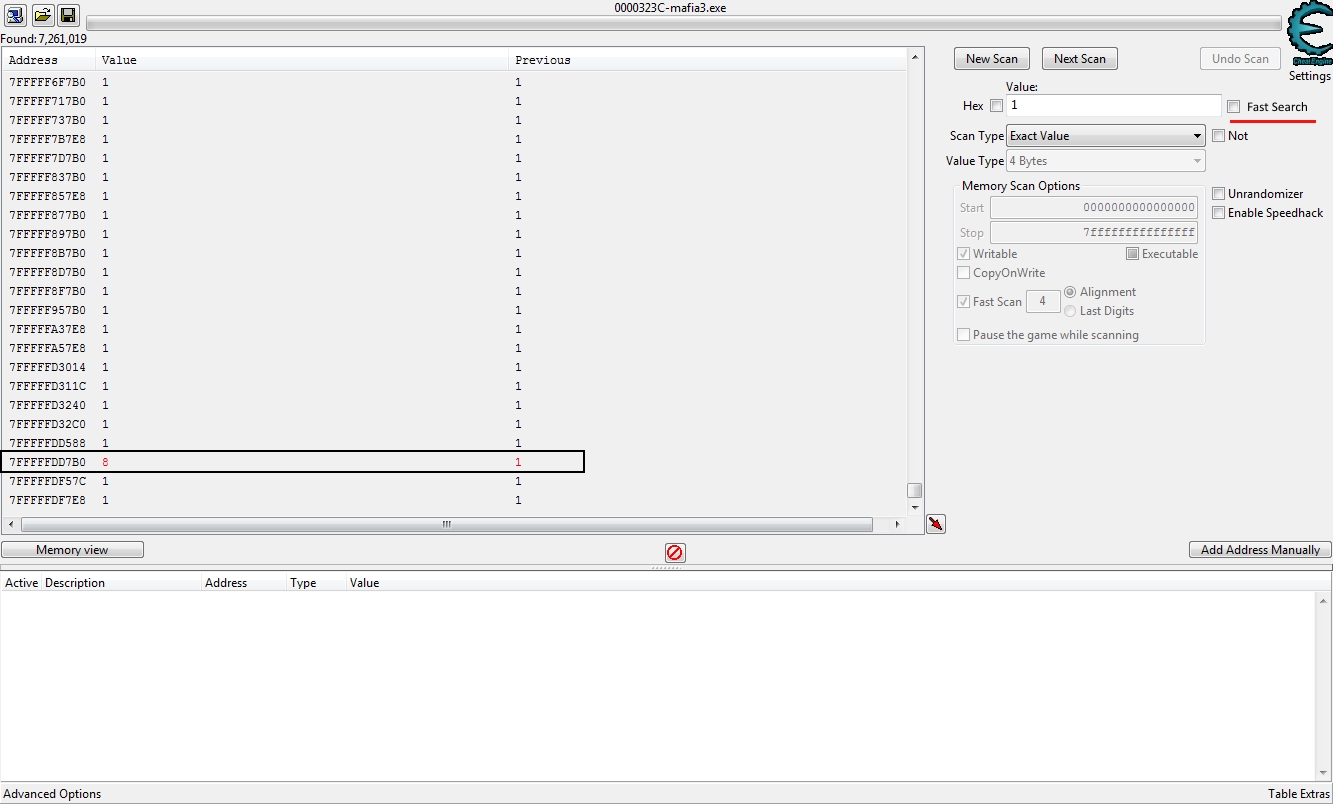The height and width of the screenshot is (804, 1333).
Task: Enable the Hex checkbox
Action: pyautogui.click(x=996, y=106)
